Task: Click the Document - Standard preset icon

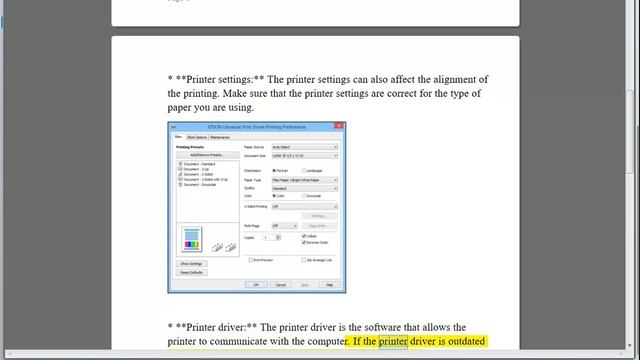Action: pyautogui.click(x=180, y=164)
